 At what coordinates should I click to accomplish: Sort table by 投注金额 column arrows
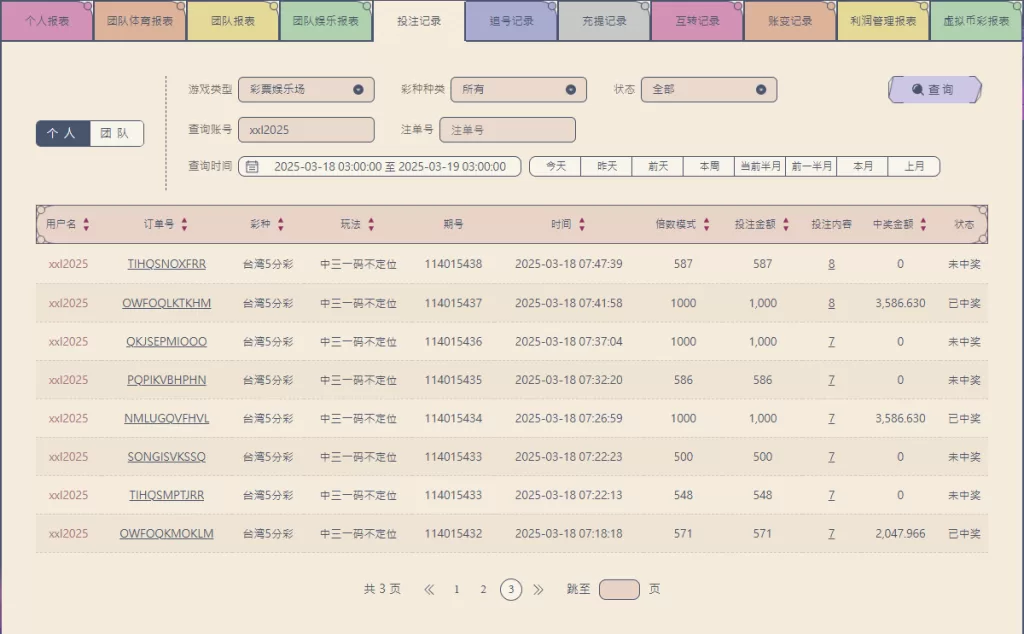click(x=786, y=224)
